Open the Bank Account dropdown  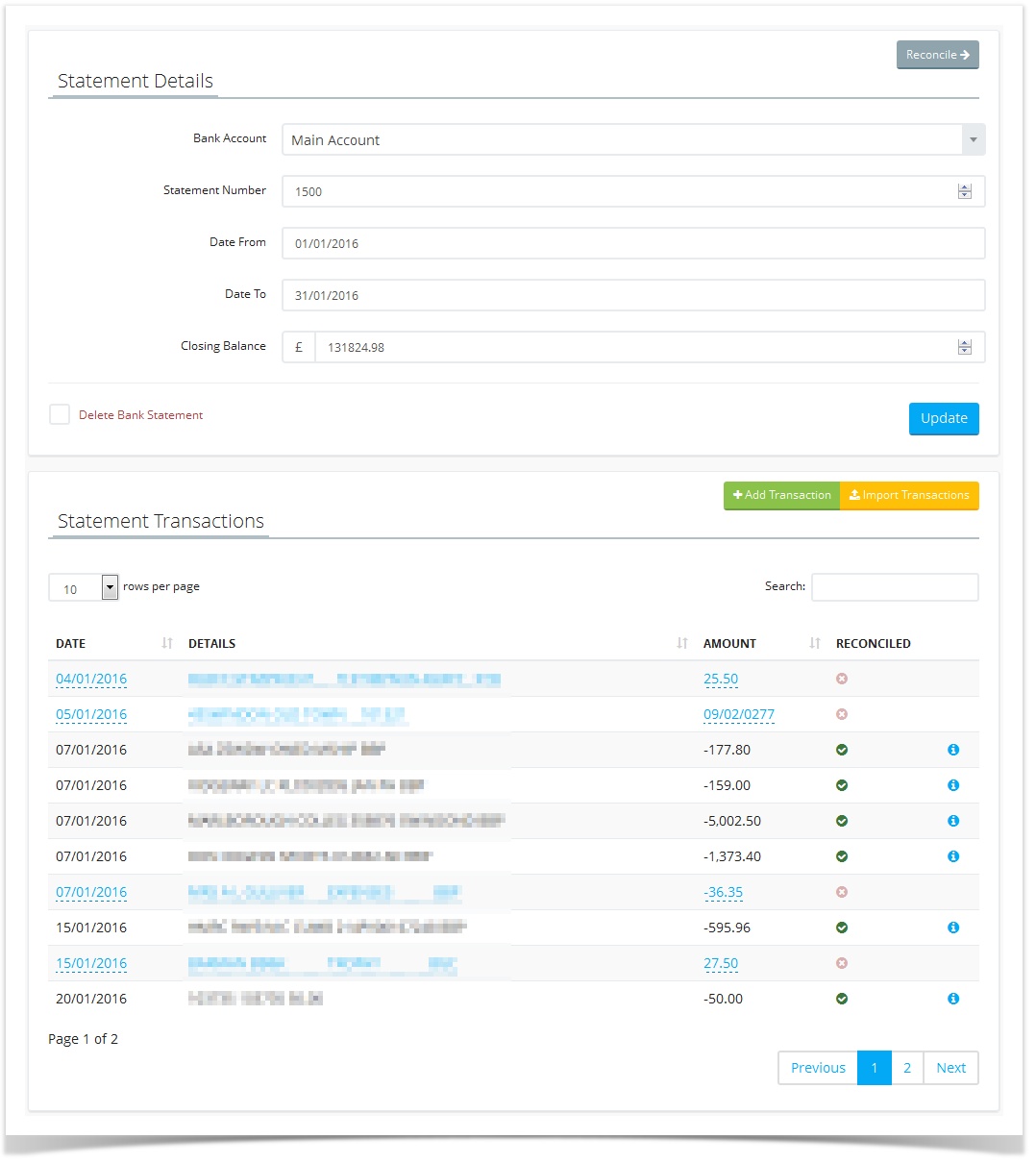[973, 140]
